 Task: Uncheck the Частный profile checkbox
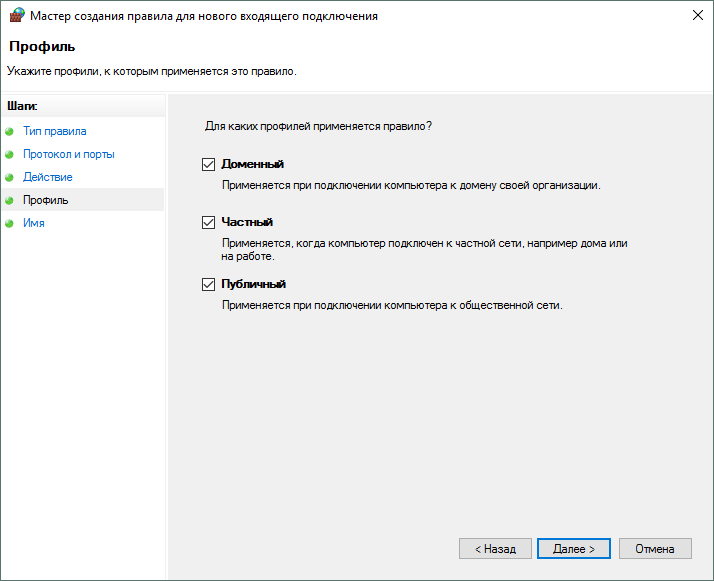[x=209, y=222]
